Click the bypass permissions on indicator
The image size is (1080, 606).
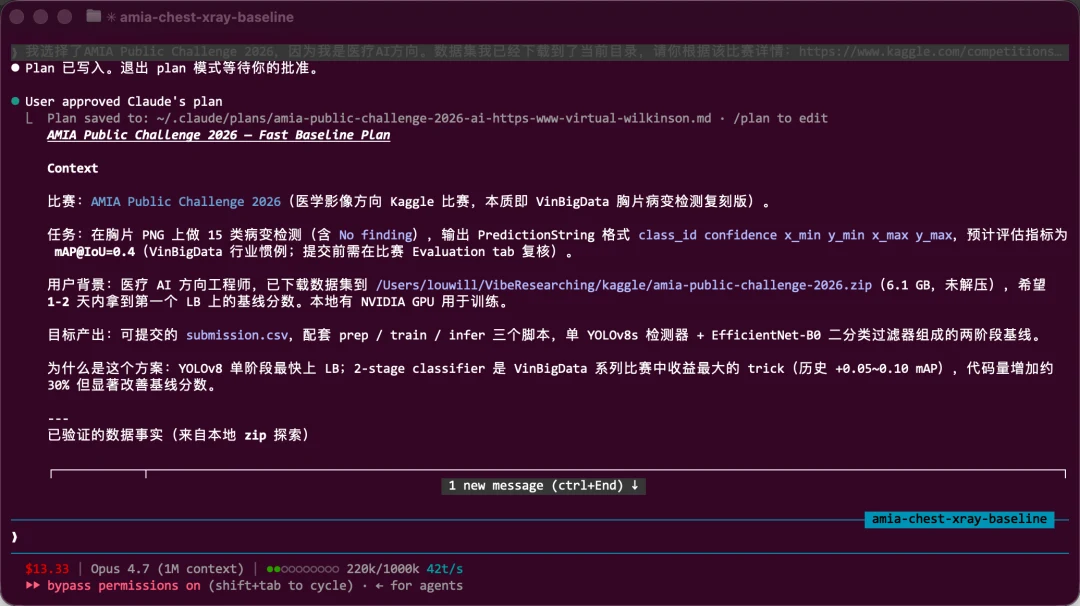(123, 585)
